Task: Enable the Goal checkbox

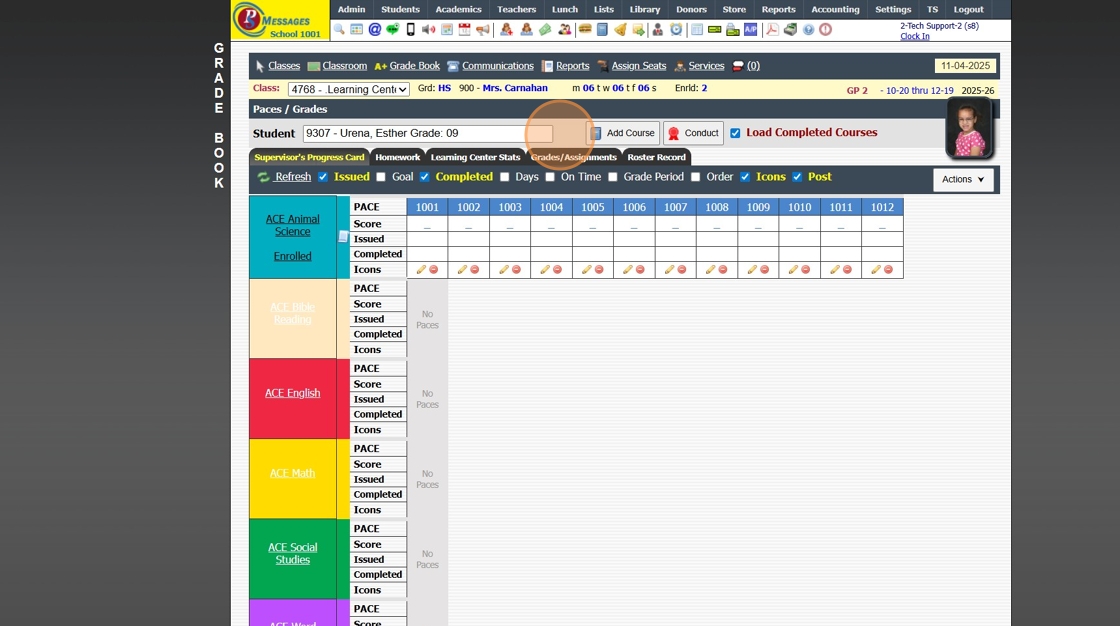Action: [381, 177]
